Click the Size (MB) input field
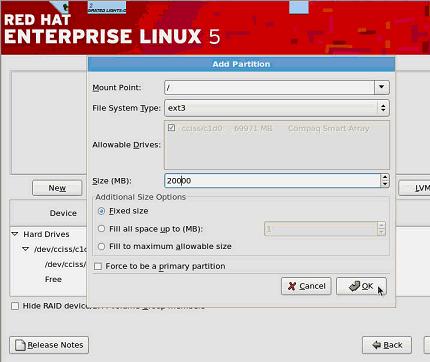 [x=272, y=181]
